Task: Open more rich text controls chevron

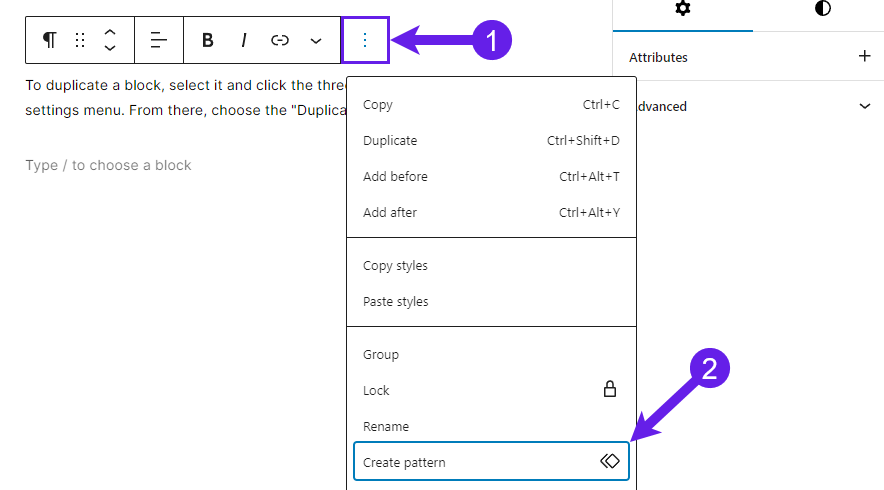Action: pyautogui.click(x=316, y=41)
